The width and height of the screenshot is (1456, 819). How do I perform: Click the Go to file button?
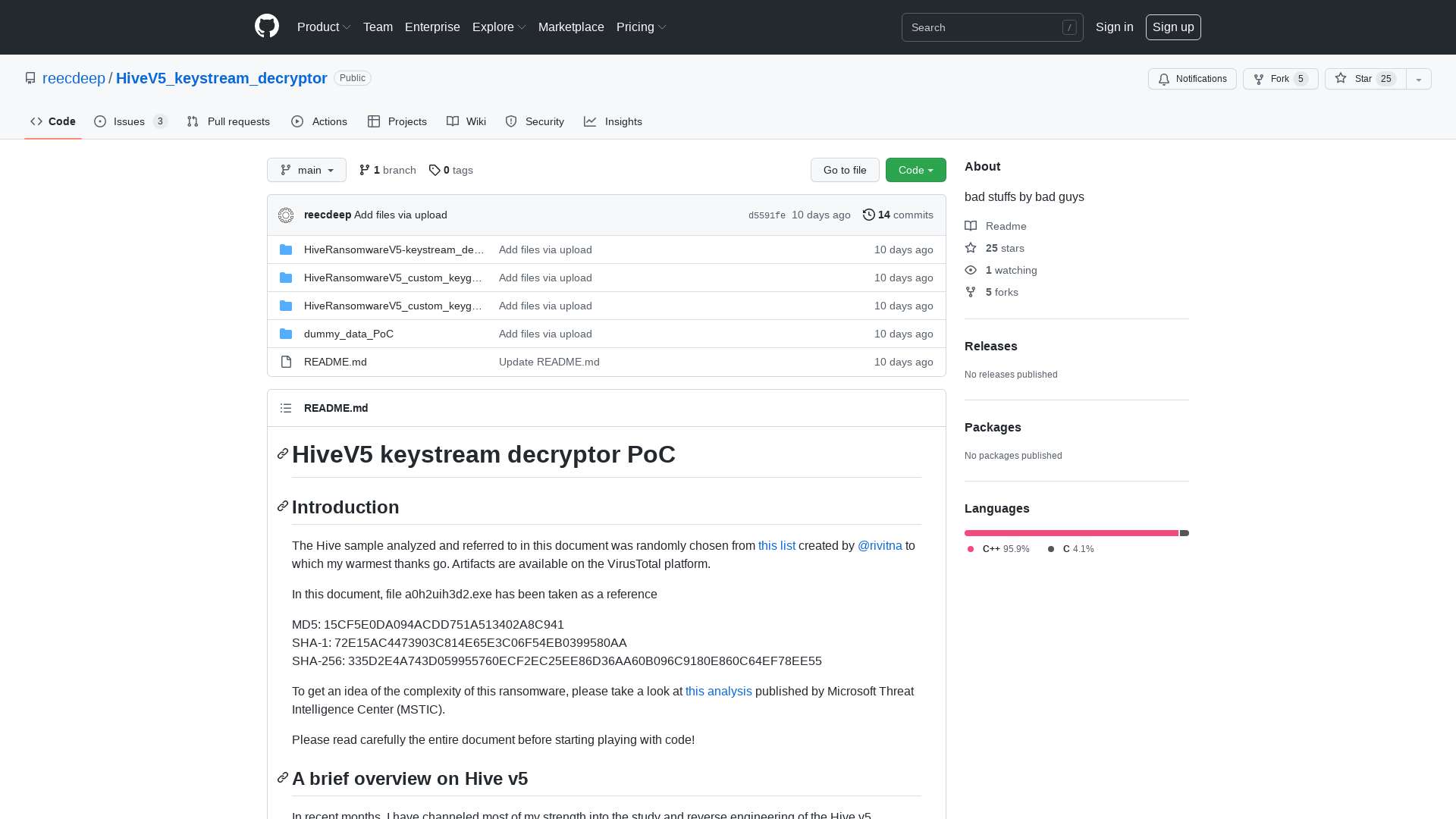(845, 170)
